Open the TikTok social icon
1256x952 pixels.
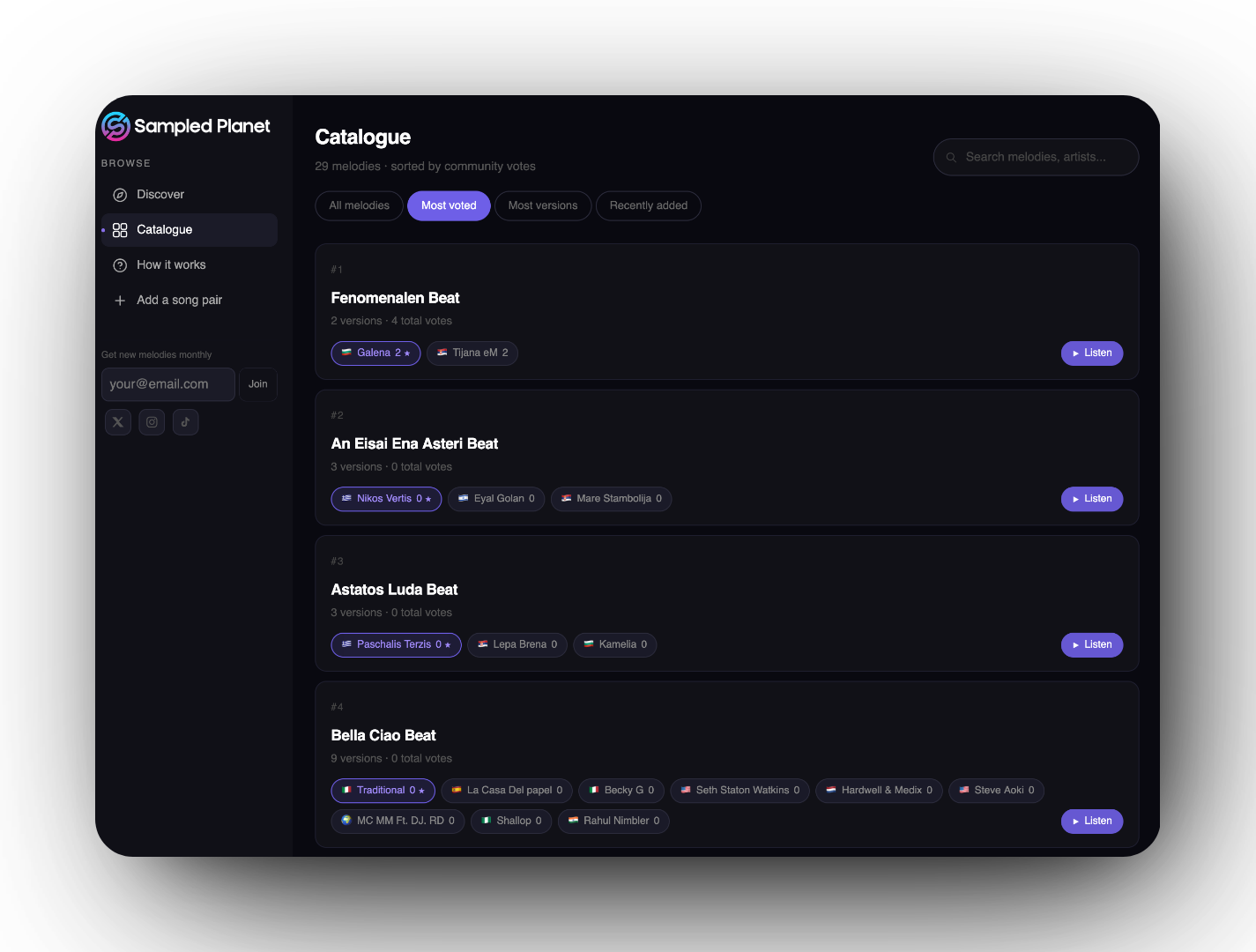click(x=185, y=422)
